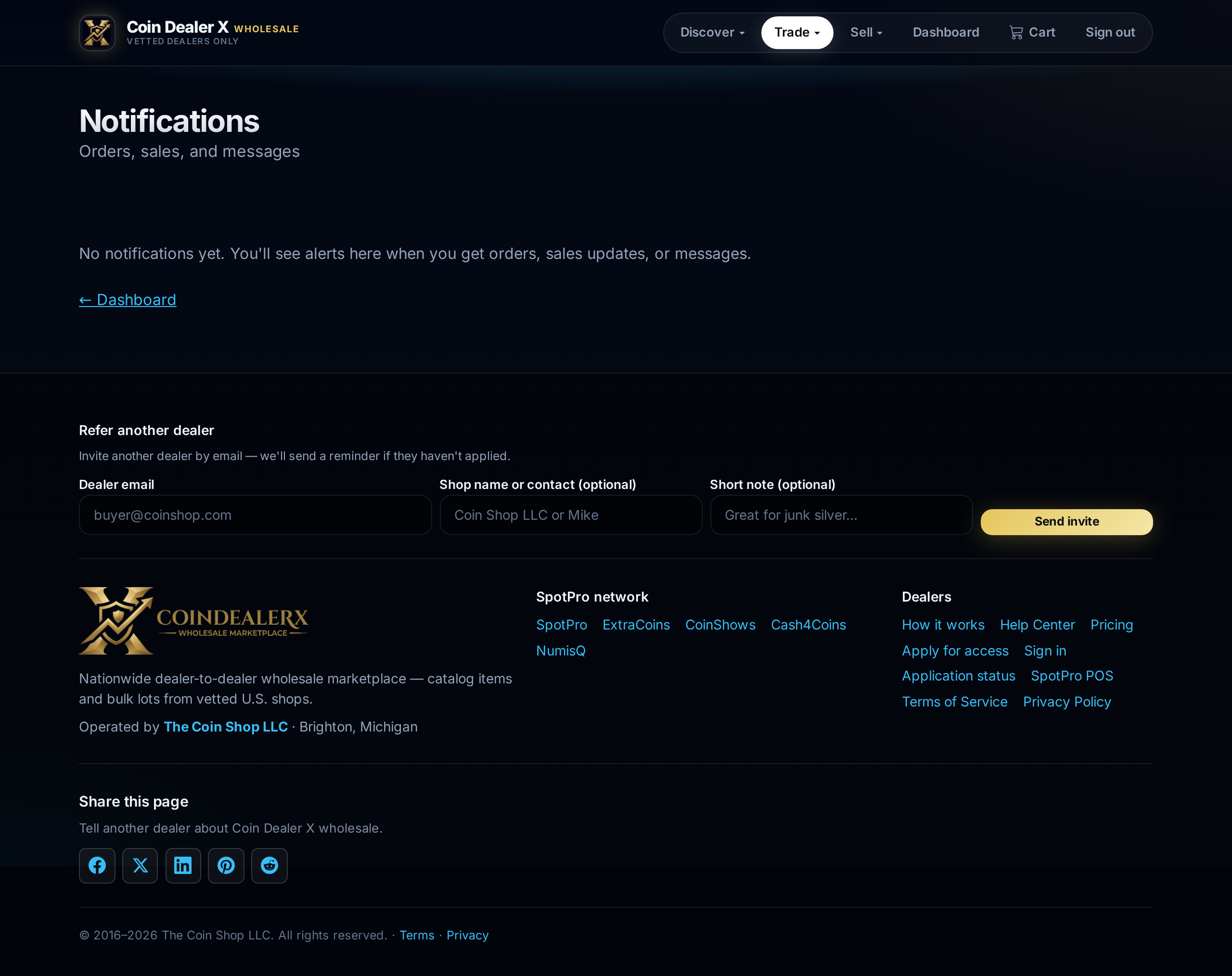The width and height of the screenshot is (1232, 976).
Task: Expand the Sell dropdown menu
Action: (866, 33)
